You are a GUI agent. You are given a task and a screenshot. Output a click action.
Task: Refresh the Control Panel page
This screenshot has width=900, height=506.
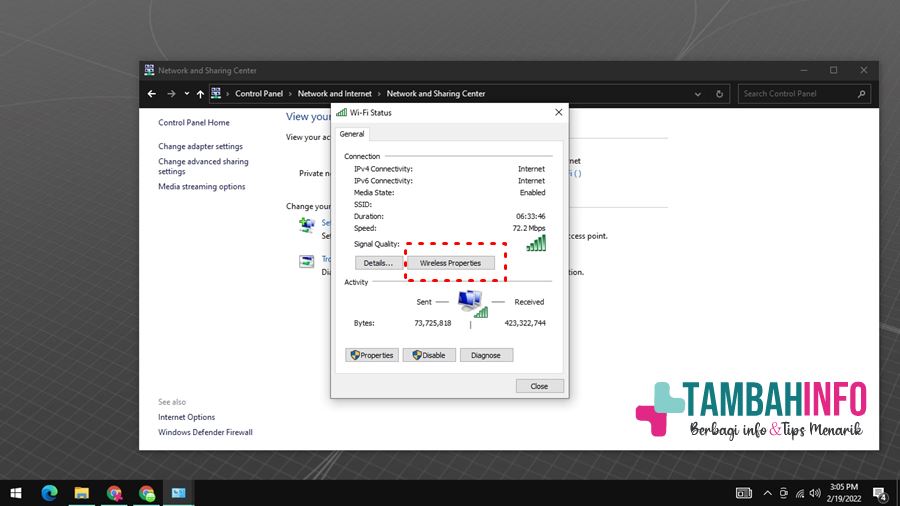(719, 94)
